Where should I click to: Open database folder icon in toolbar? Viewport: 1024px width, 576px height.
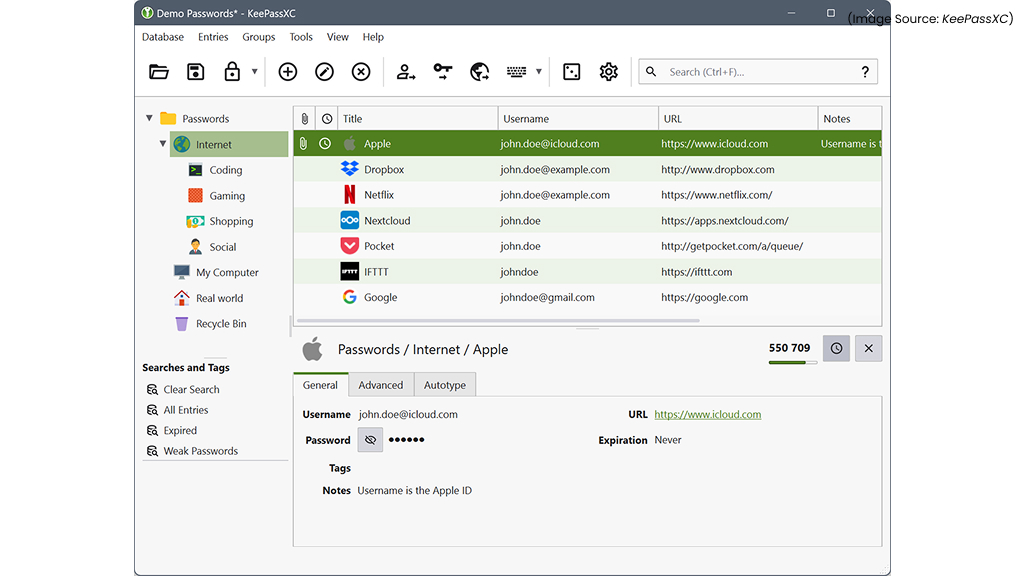click(159, 72)
